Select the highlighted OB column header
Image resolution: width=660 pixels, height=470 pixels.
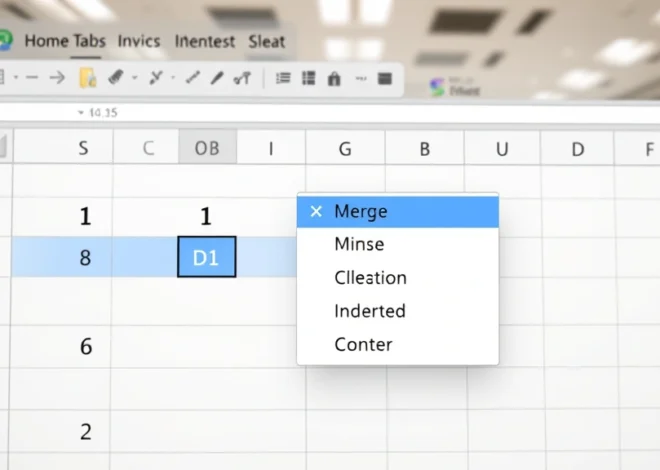pyautogui.click(x=208, y=147)
